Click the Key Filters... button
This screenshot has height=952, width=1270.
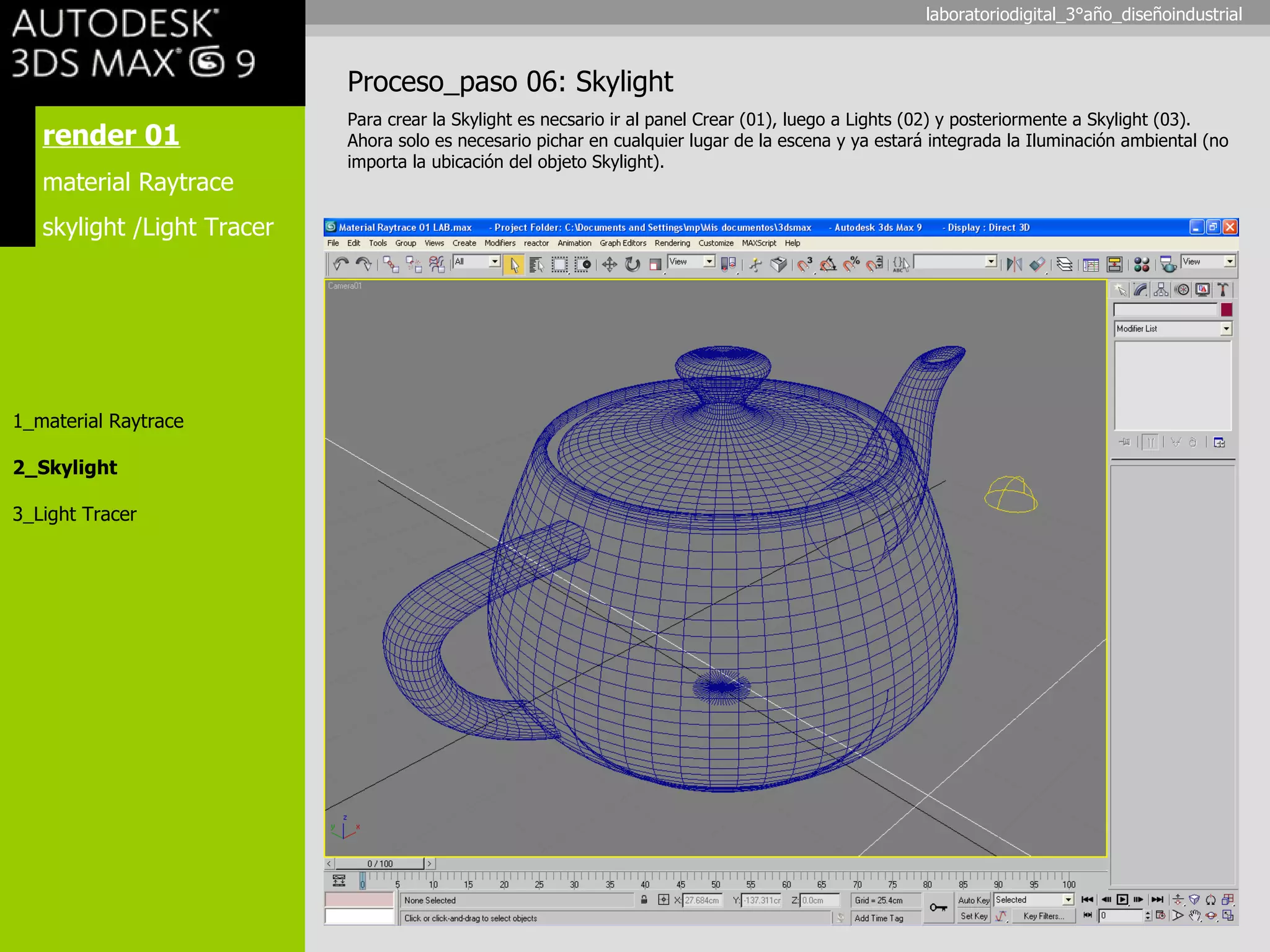pos(1044,916)
